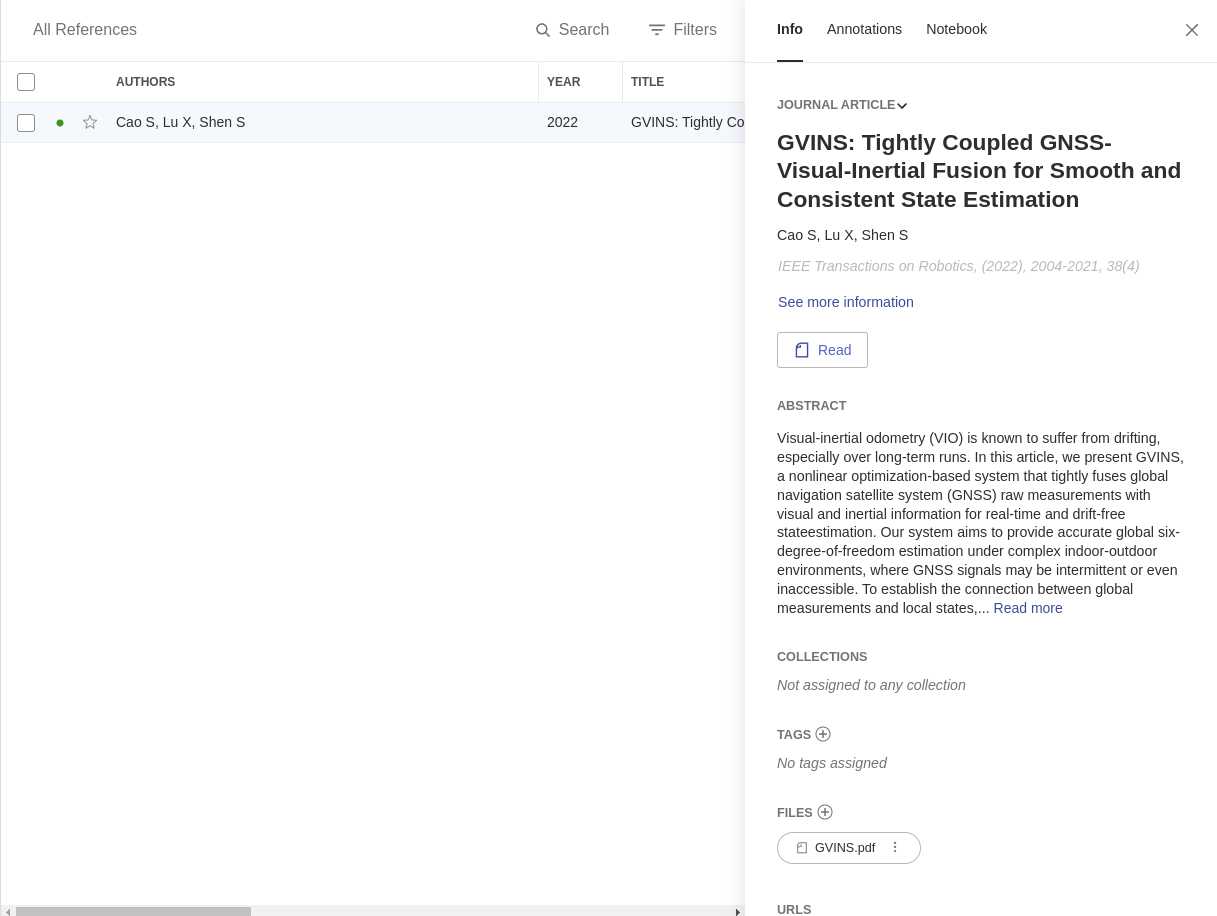The image size is (1217, 916).
Task: Click the All References heading
Action: 85,30
